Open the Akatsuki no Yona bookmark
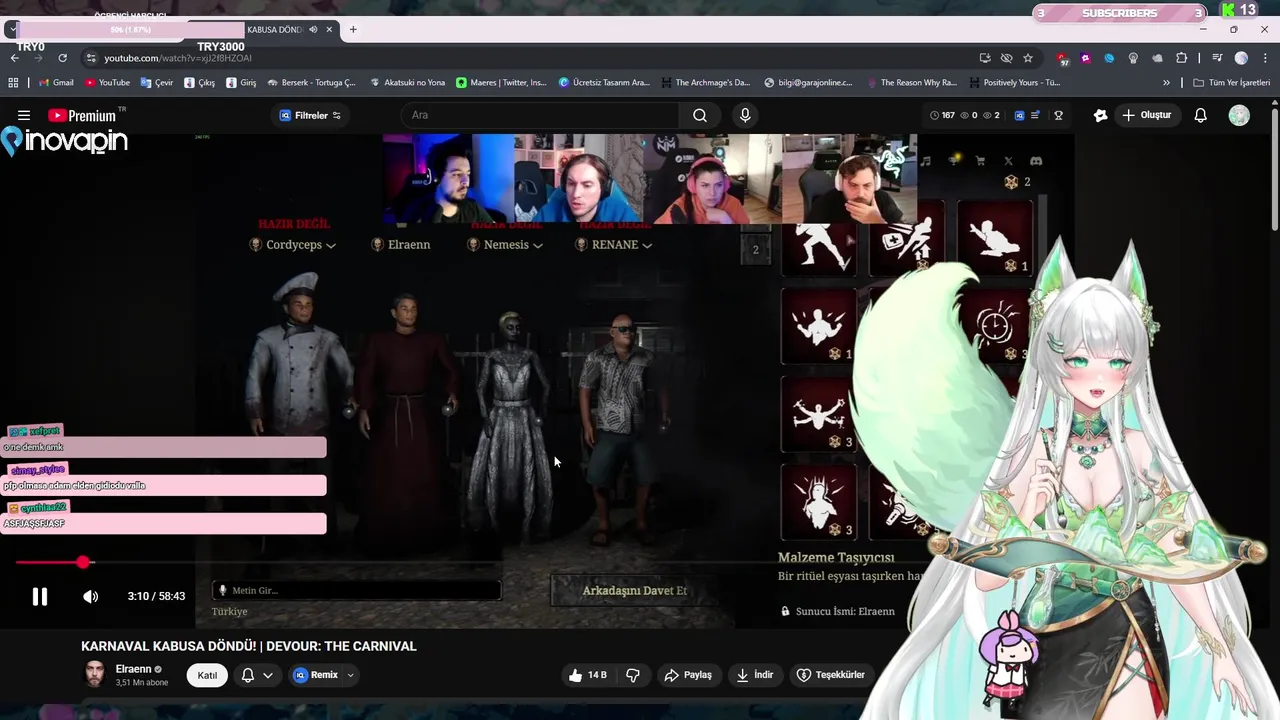The height and width of the screenshot is (720, 1280). 407,83
